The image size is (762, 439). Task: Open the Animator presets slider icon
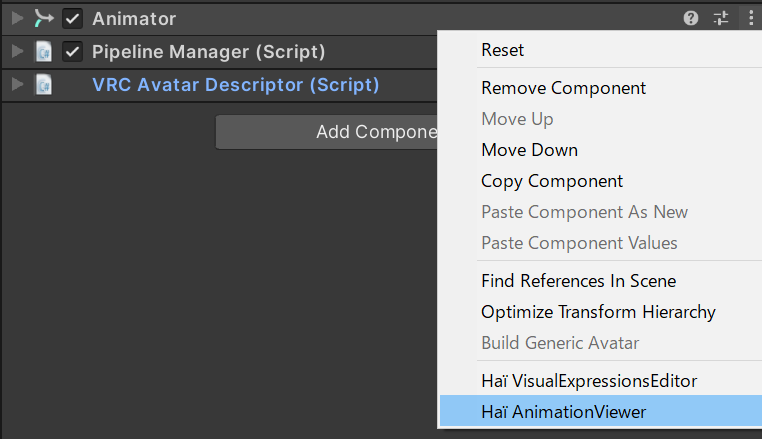pos(721,18)
